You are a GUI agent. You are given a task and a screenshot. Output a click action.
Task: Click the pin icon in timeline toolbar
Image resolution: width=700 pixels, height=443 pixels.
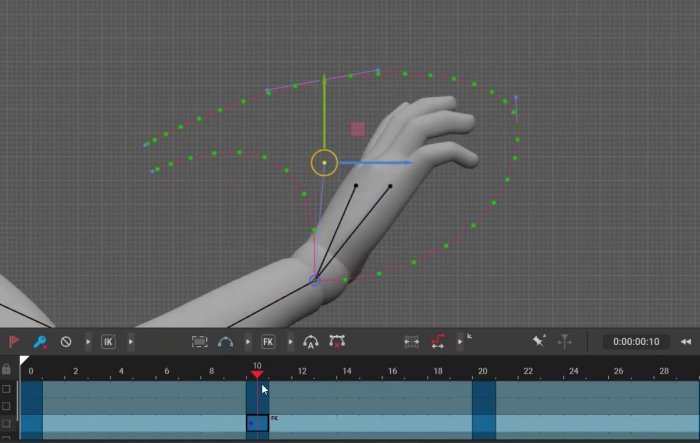(539, 341)
